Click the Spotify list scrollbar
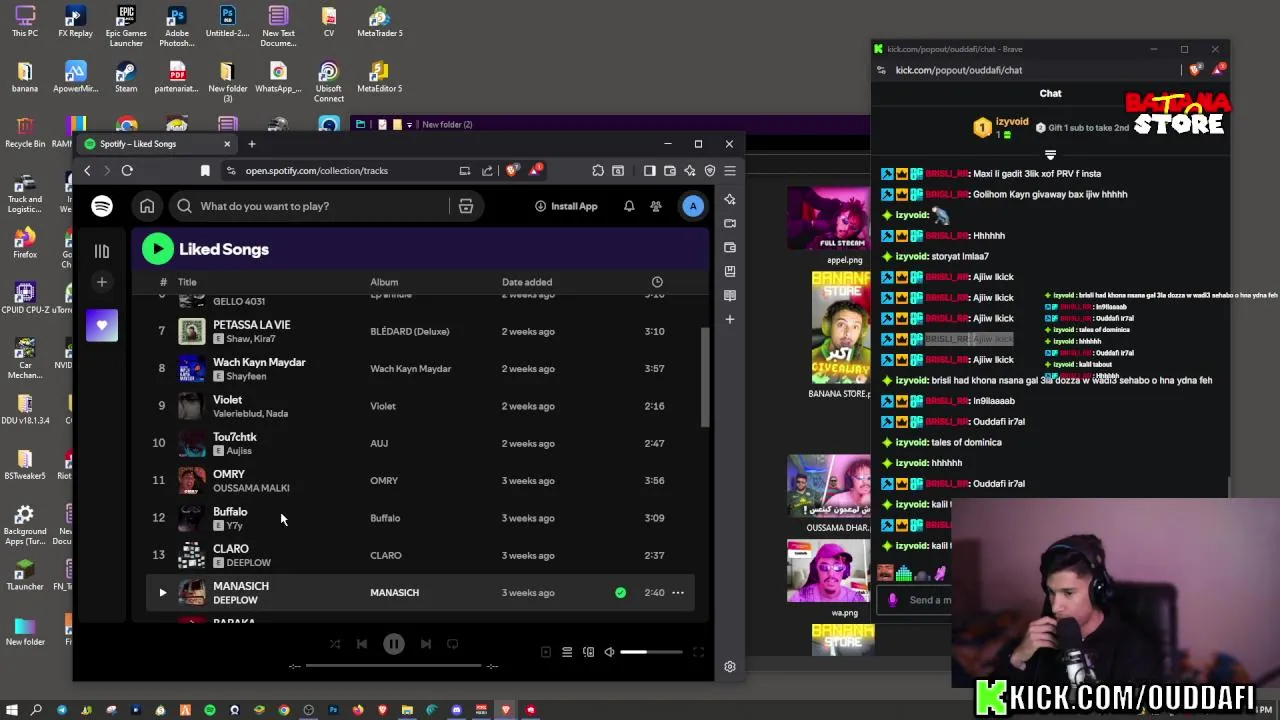Screen dimensions: 1280x720 [704, 378]
